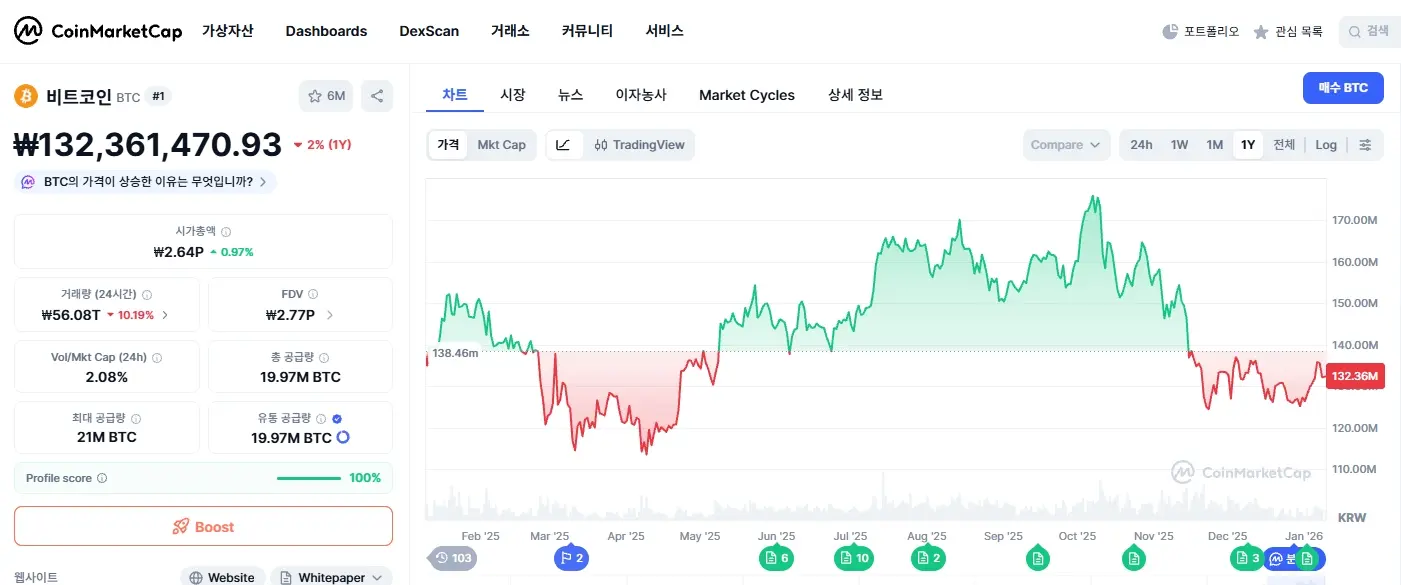Click the green news marker showing 10 at Jul '25

coord(853,557)
